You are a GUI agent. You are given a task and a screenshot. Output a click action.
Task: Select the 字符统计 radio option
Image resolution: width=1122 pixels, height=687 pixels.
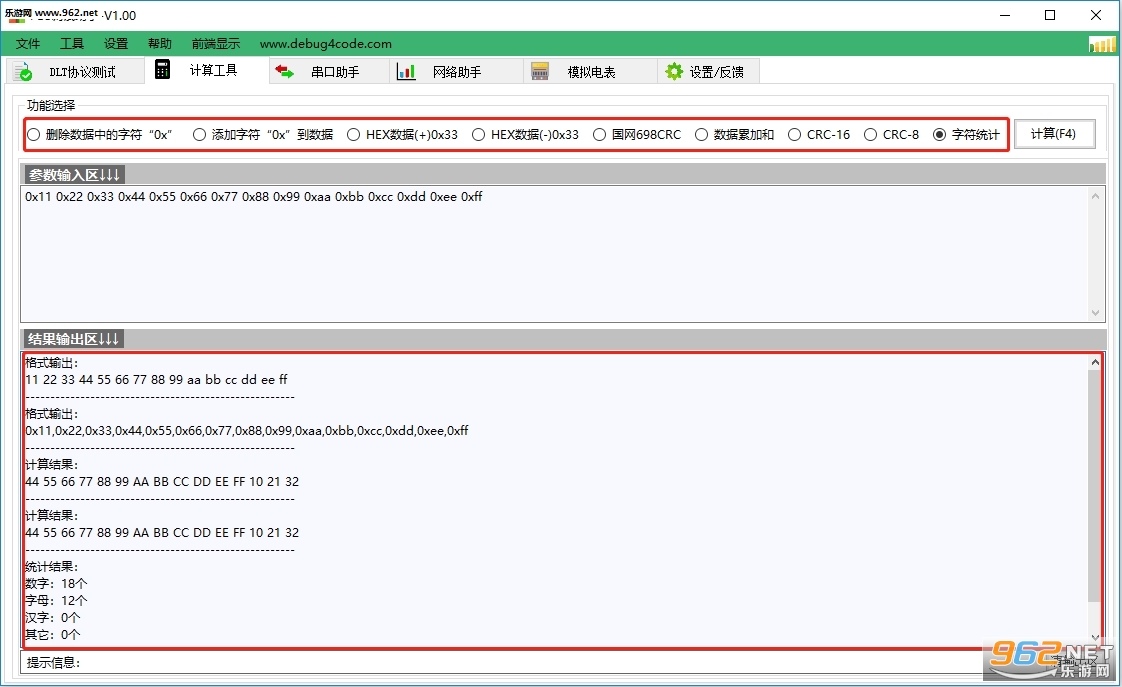[x=966, y=135]
